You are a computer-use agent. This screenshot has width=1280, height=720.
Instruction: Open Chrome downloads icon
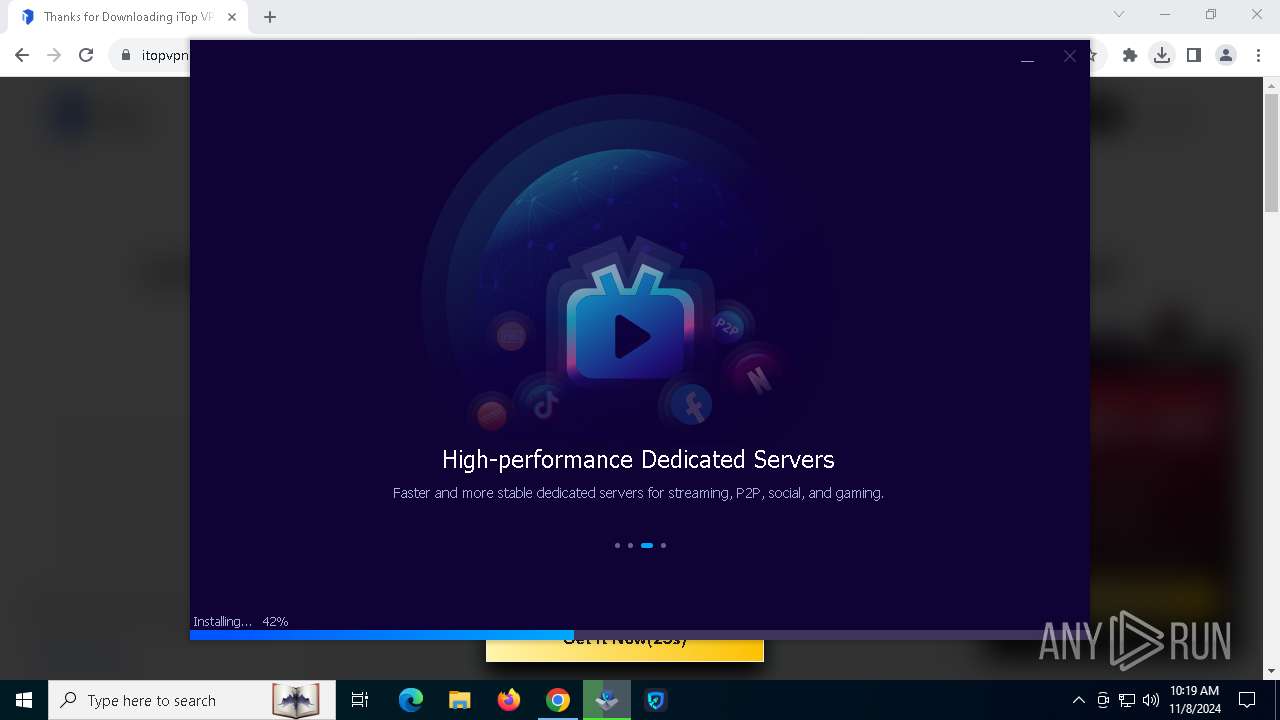click(x=1161, y=55)
